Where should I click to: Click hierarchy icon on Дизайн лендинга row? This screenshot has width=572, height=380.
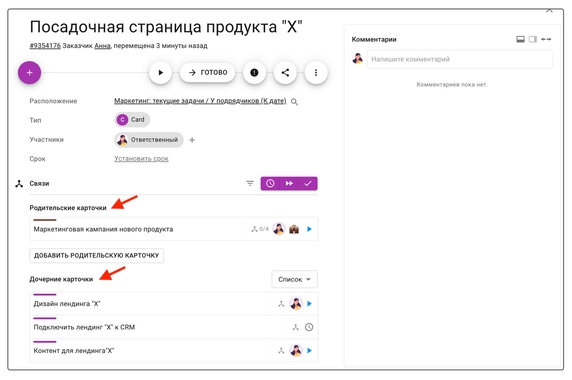click(281, 303)
